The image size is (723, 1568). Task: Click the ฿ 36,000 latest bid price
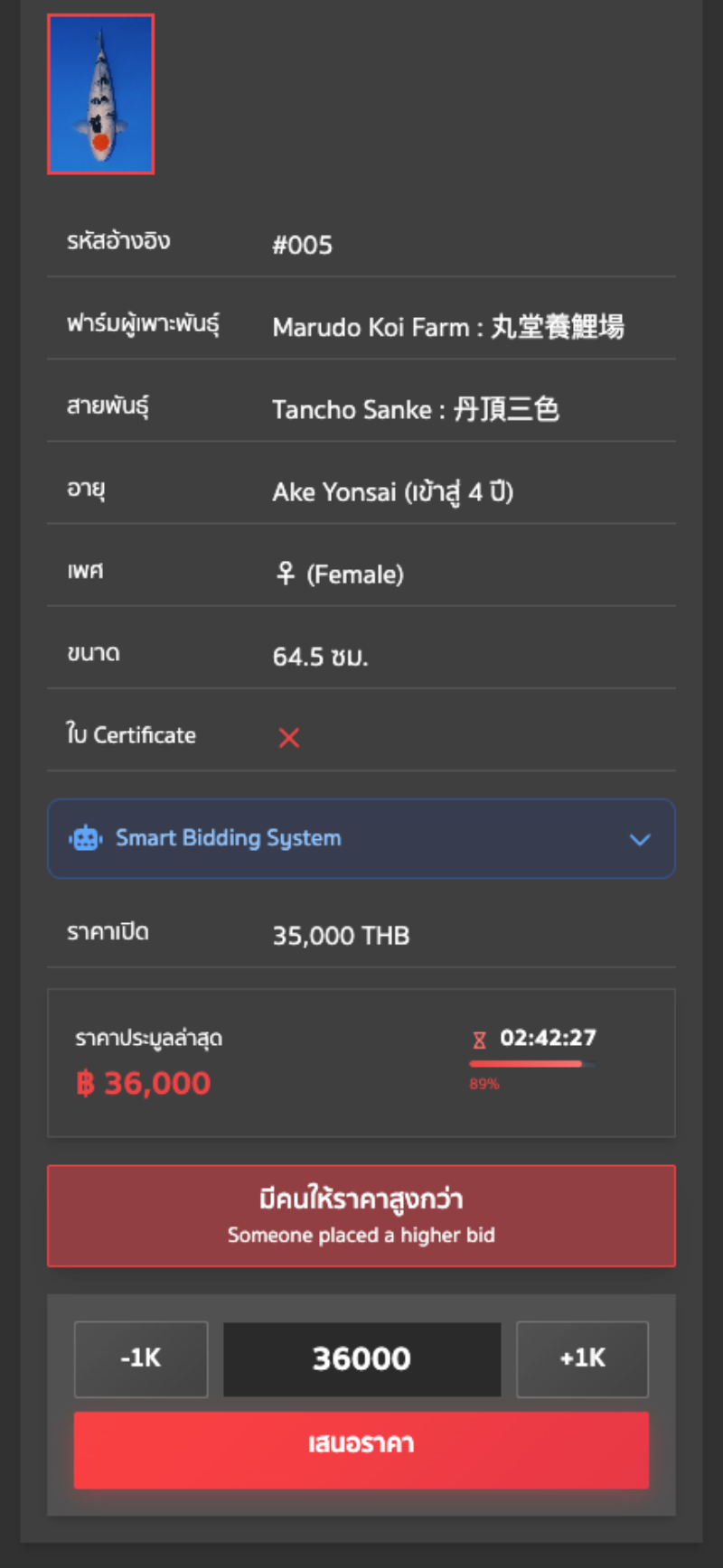tap(144, 1083)
